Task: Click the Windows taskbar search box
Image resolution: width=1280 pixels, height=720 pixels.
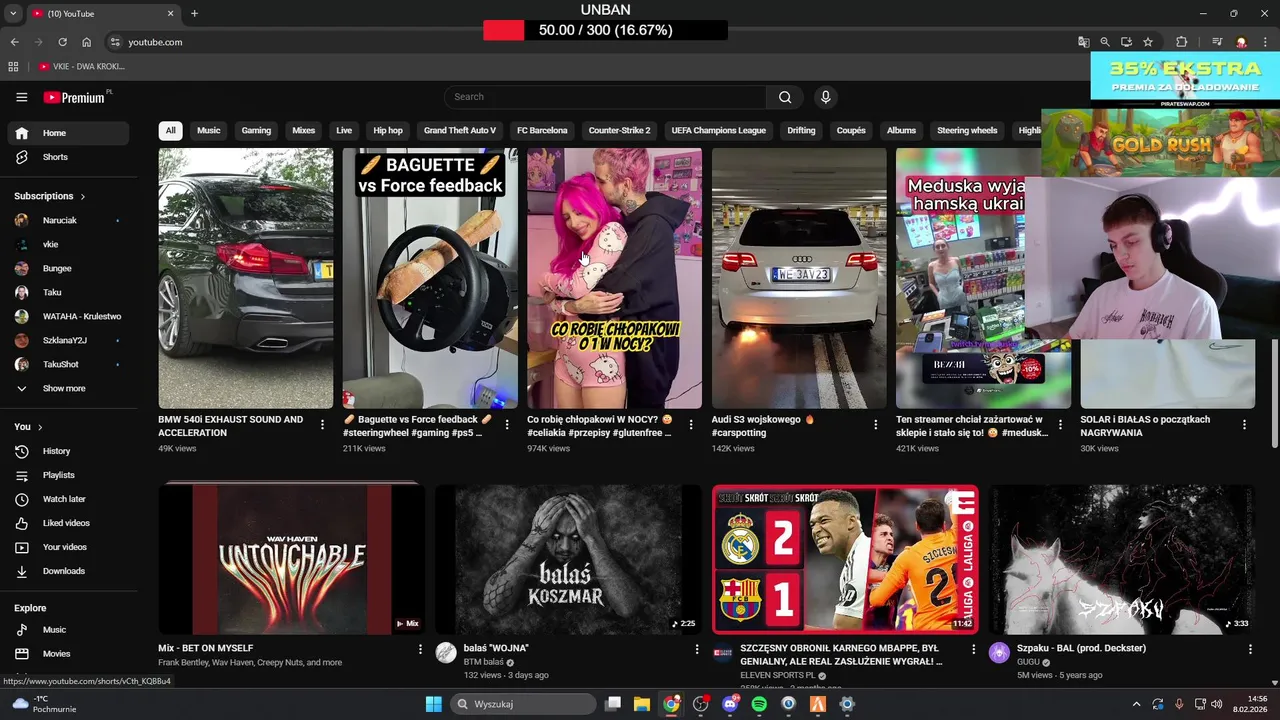Action: click(521, 704)
